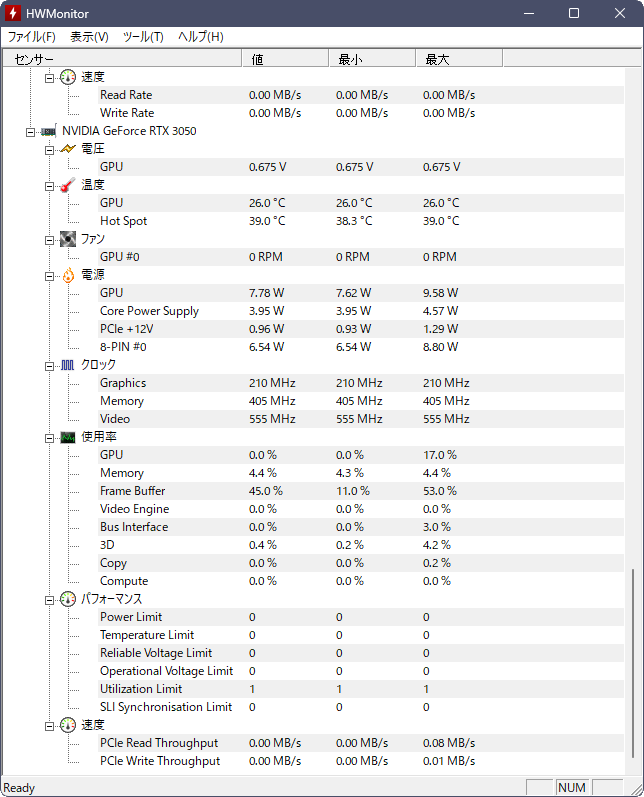The image size is (644, 797).
Task: Click the 最大 column header
Action: 459,59
